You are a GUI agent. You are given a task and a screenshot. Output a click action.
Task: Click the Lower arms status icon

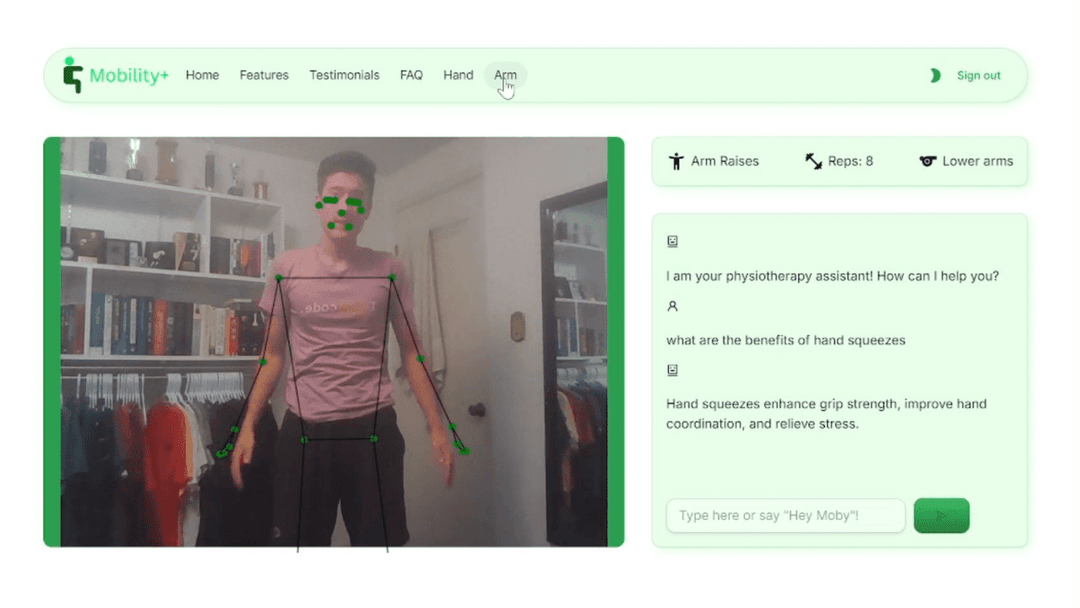tap(928, 161)
